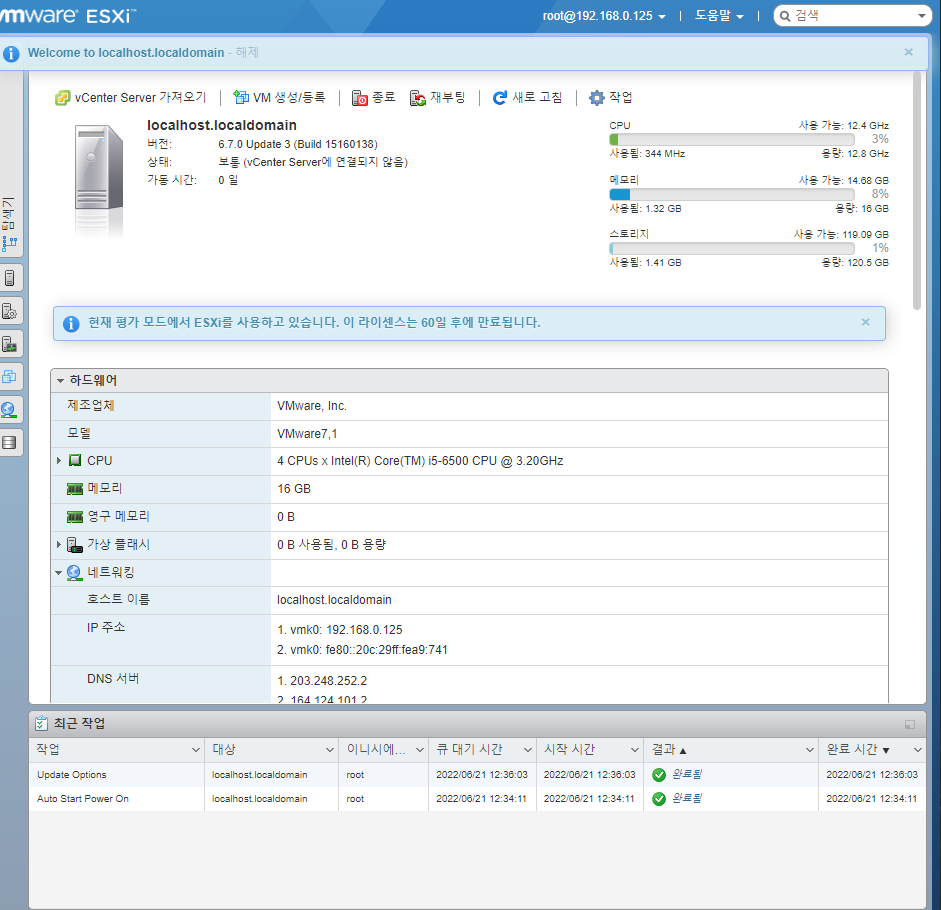Open the 결과 column dropdown arrow
941x910 pixels.
coord(810,750)
